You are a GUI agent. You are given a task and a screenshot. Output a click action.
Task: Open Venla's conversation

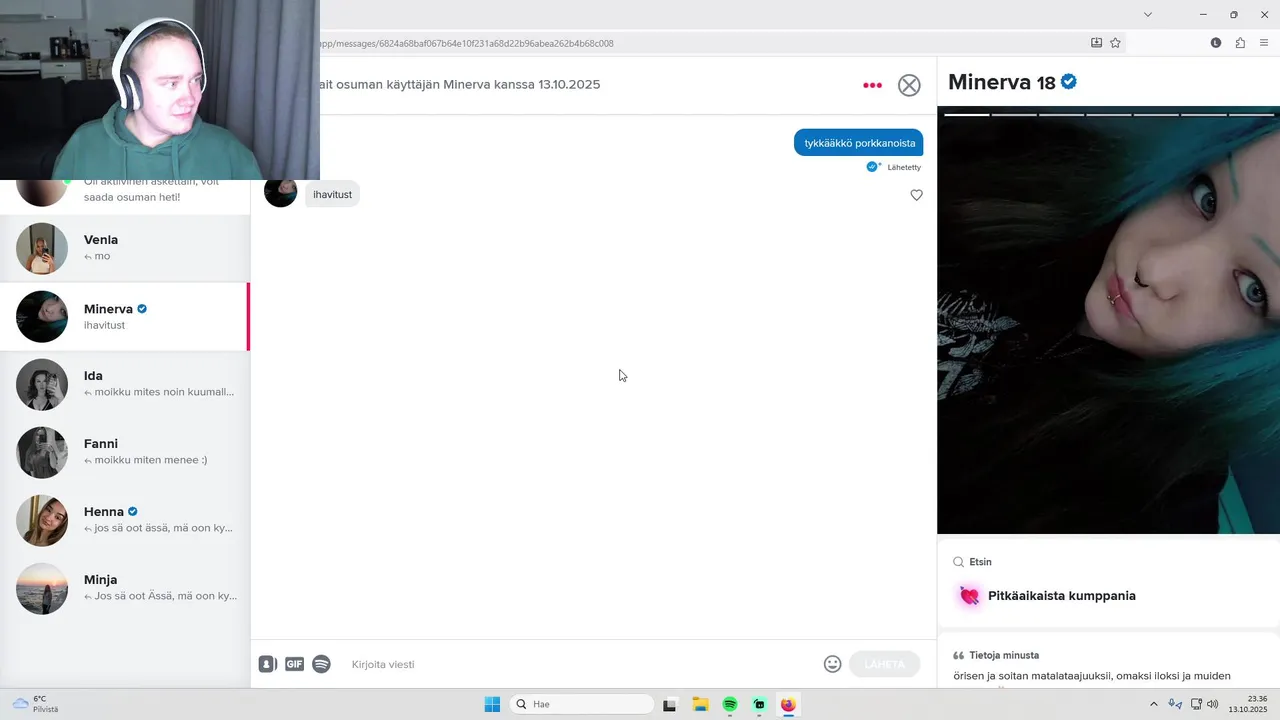(125, 248)
